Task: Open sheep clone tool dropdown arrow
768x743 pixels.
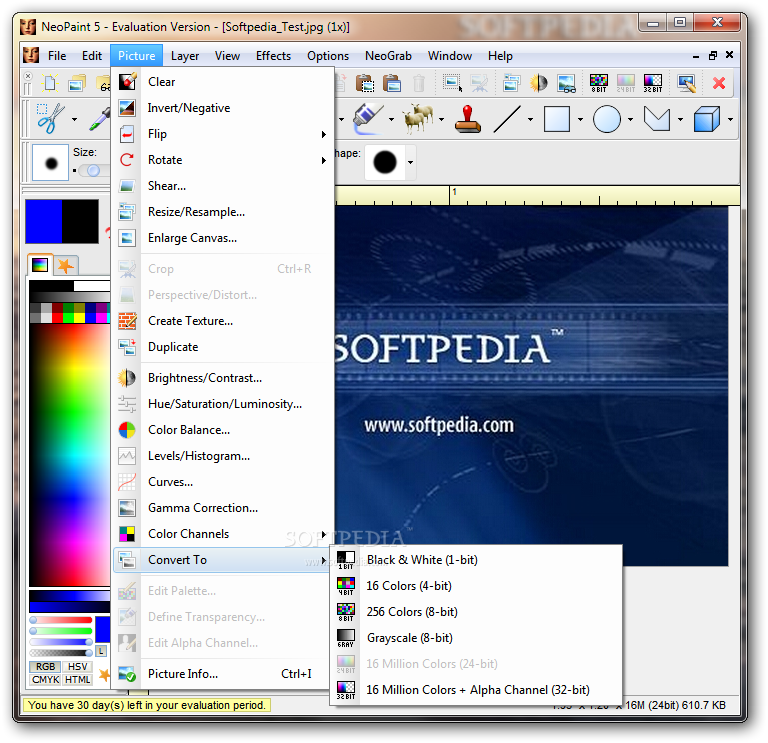Action: [x=441, y=119]
